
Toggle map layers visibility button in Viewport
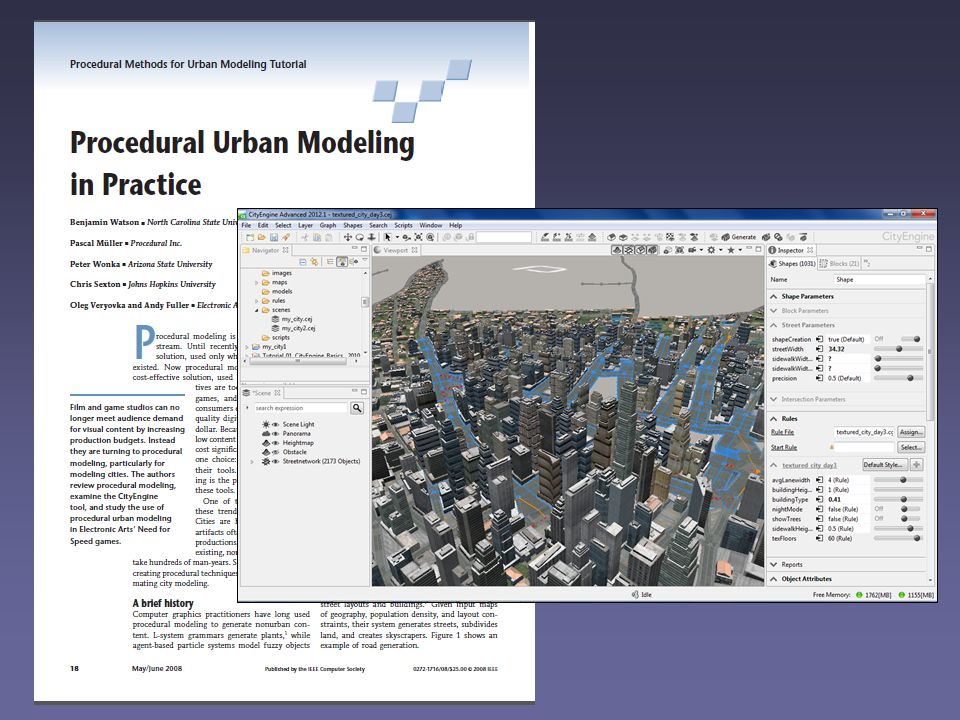[617, 250]
